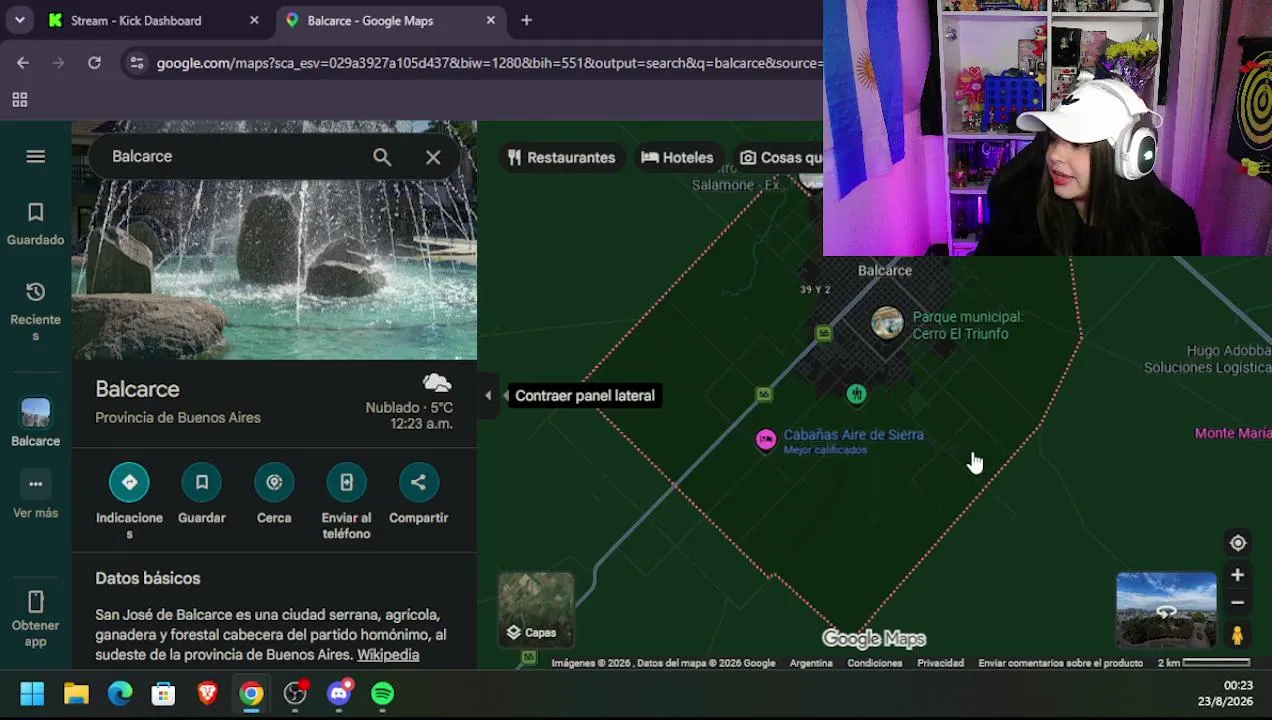Click the green park map pin
Image resolution: width=1272 pixels, height=720 pixels.
[856, 394]
